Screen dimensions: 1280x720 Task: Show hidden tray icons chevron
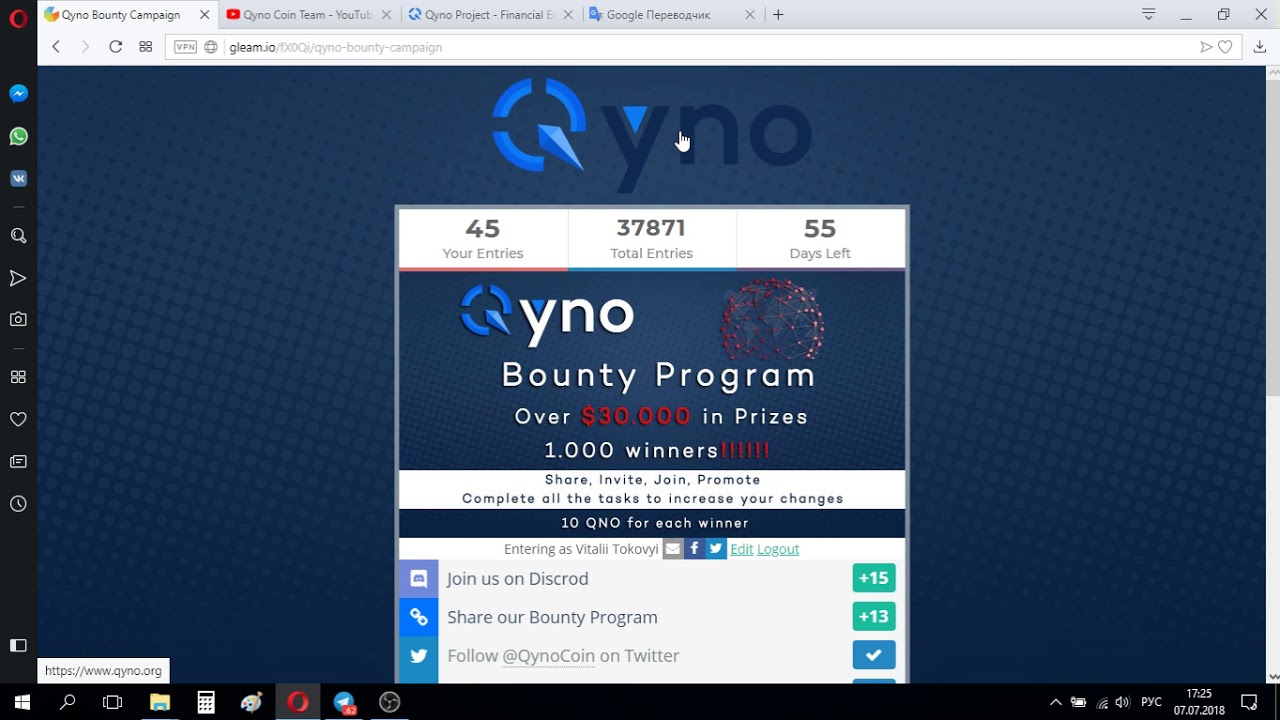[1055, 702]
